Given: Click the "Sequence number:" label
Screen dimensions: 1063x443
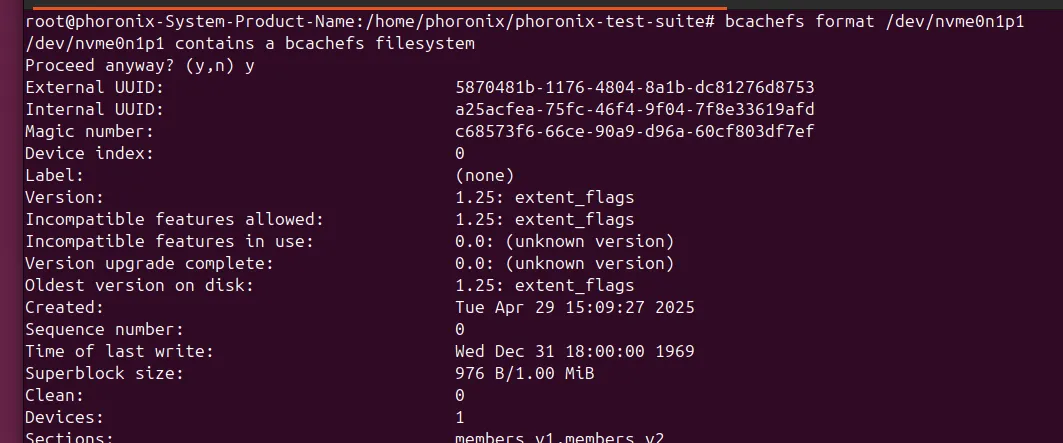Looking at the screenshot, I should click(104, 329).
